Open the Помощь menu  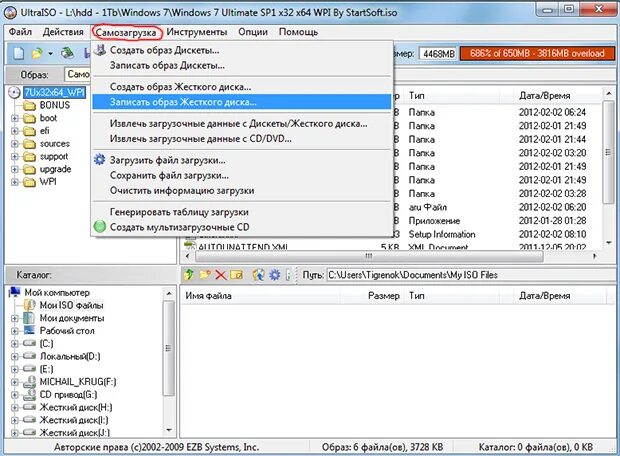pos(298,32)
